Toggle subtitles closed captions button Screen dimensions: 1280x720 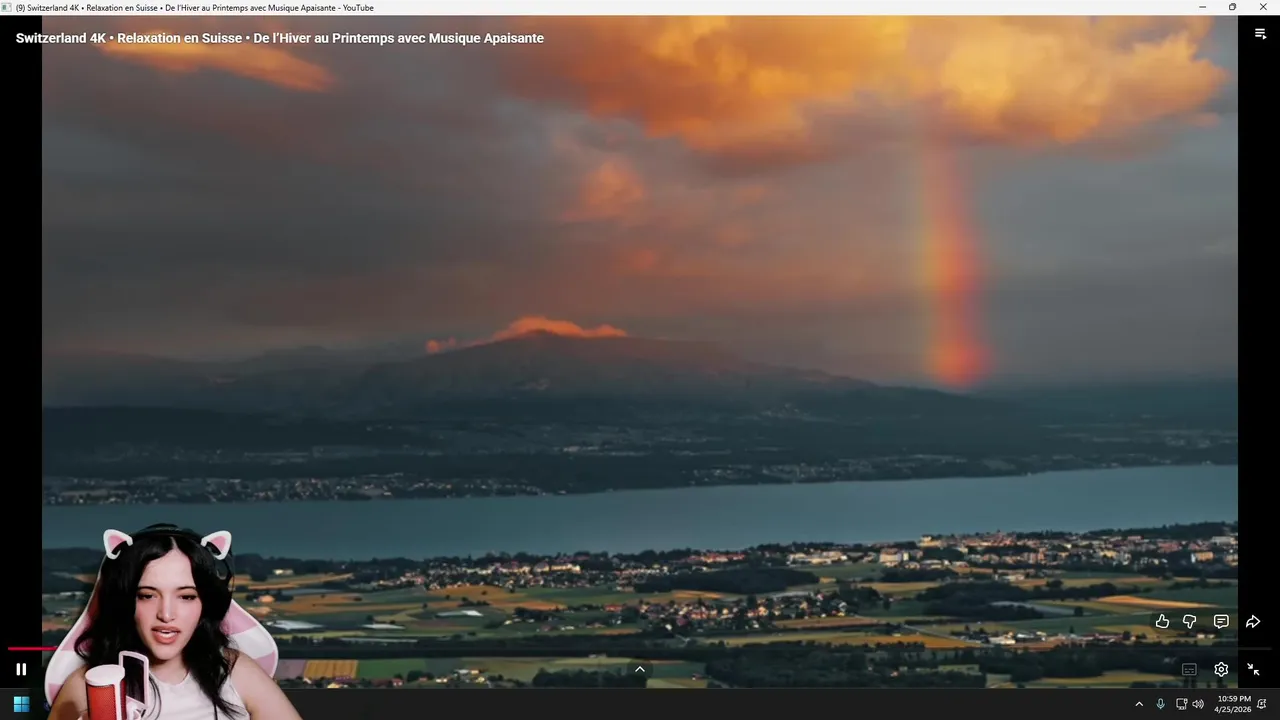pyautogui.click(x=1189, y=669)
